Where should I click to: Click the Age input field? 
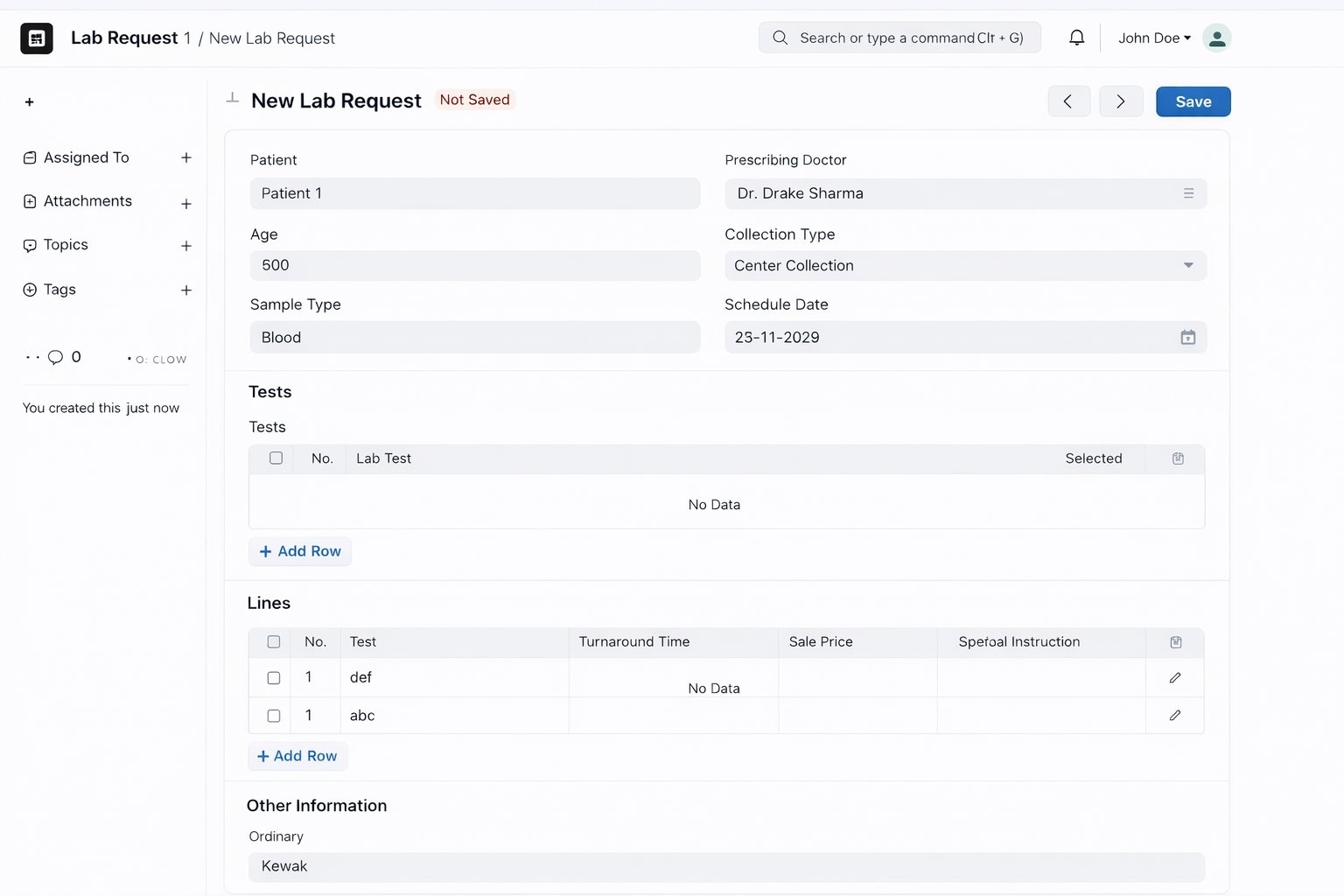[475, 265]
